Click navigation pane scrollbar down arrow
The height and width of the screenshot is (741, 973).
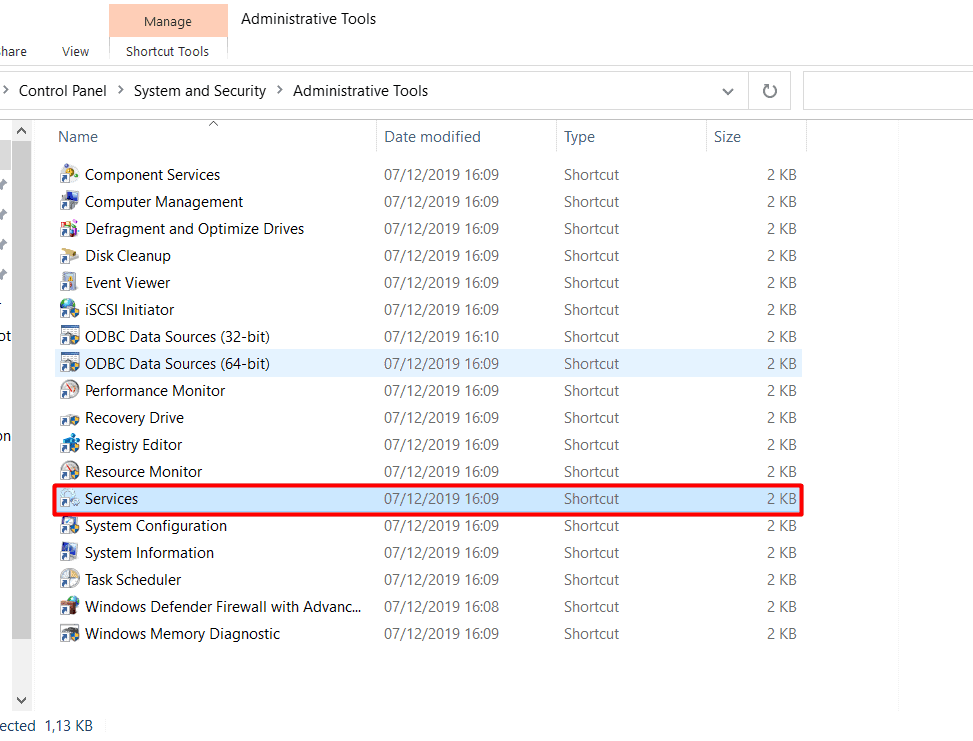click(21, 700)
